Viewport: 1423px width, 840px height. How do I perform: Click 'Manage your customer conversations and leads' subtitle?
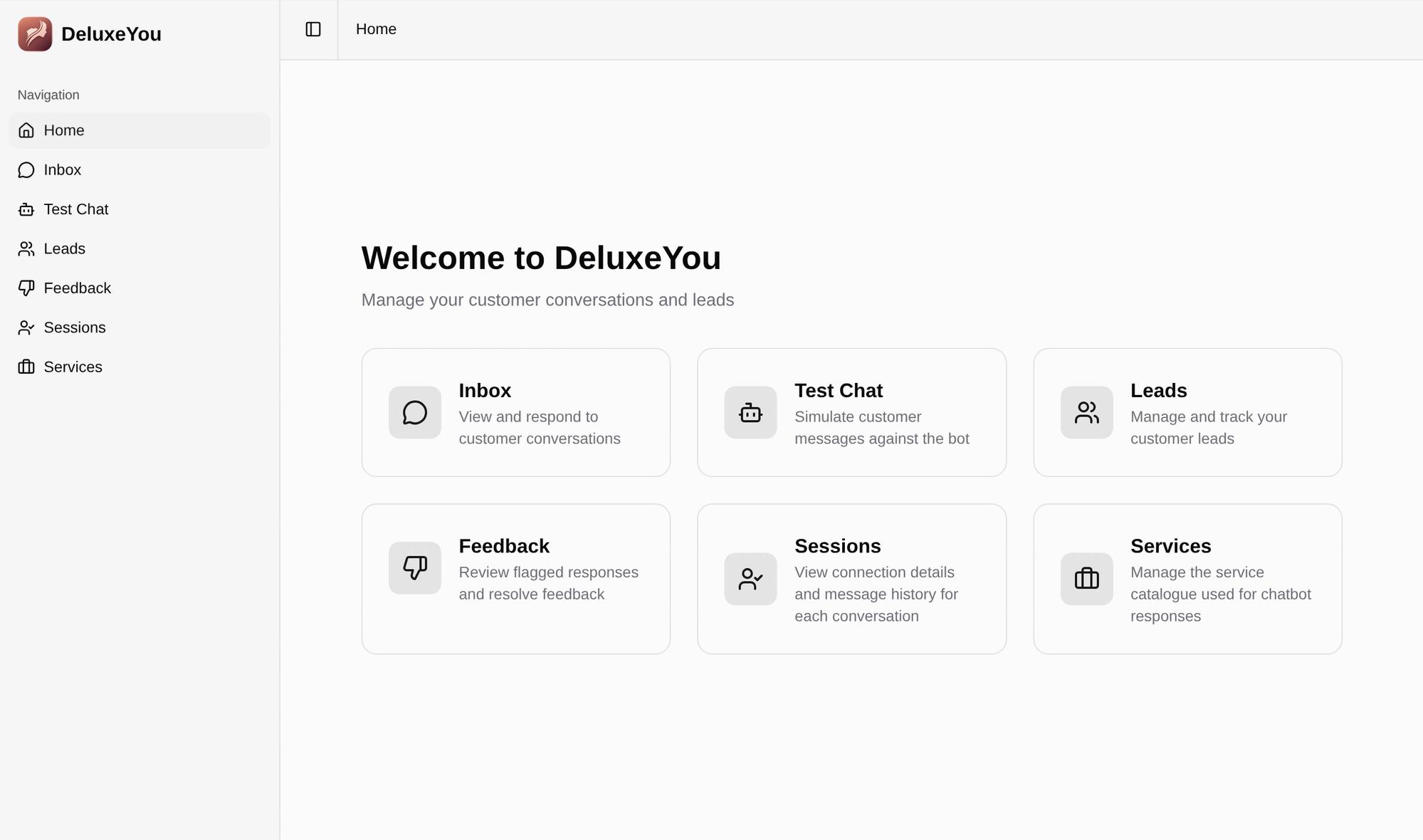(x=547, y=300)
